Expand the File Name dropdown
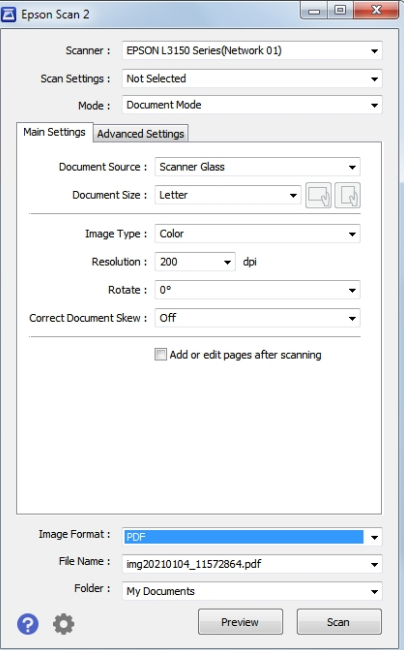Screen dimensions: 404x650 click(x=252, y=564)
